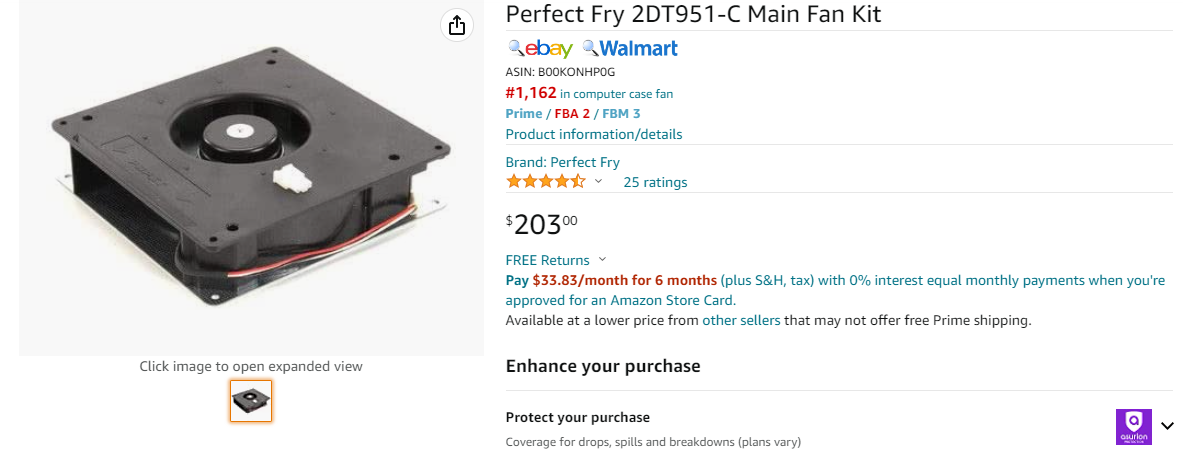Select the fan product thumbnail
This screenshot has width=1183, height=458.
pyautogui.click(x=251, y=401)
